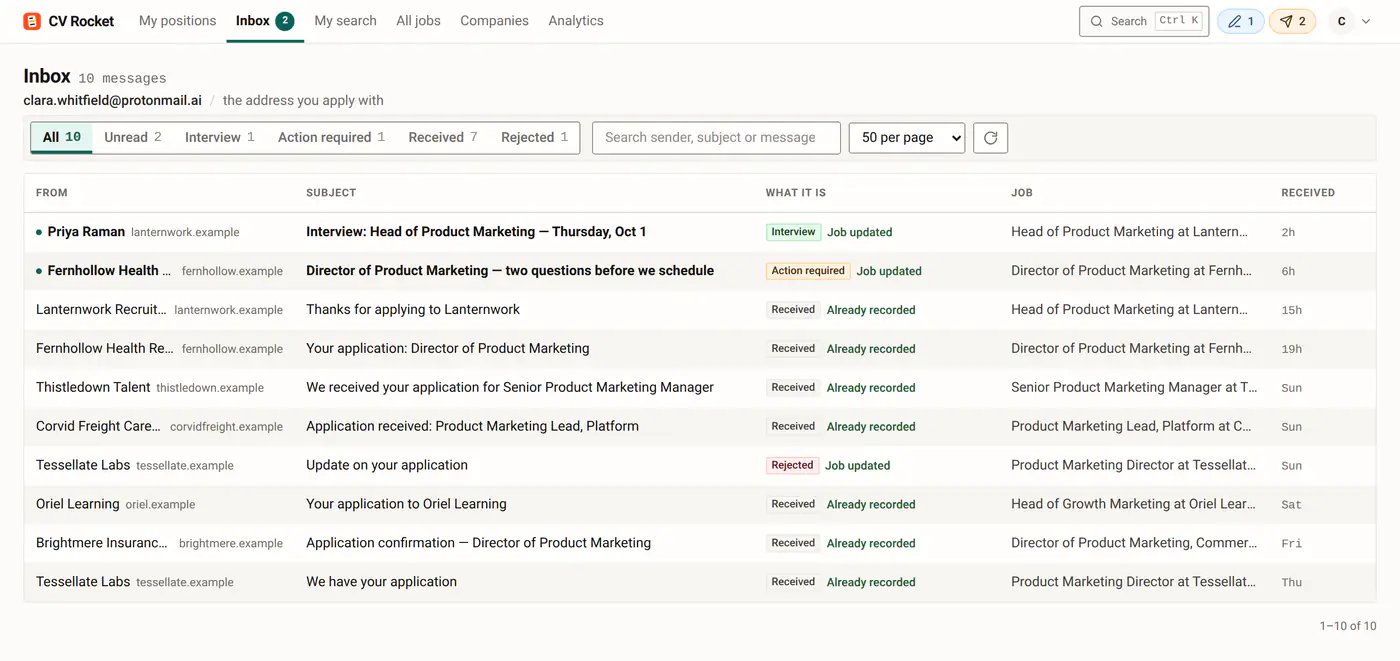Viewport: 1400px width, 661px height.
Task: Open the My search tab
Action: (x=345, y=20)
